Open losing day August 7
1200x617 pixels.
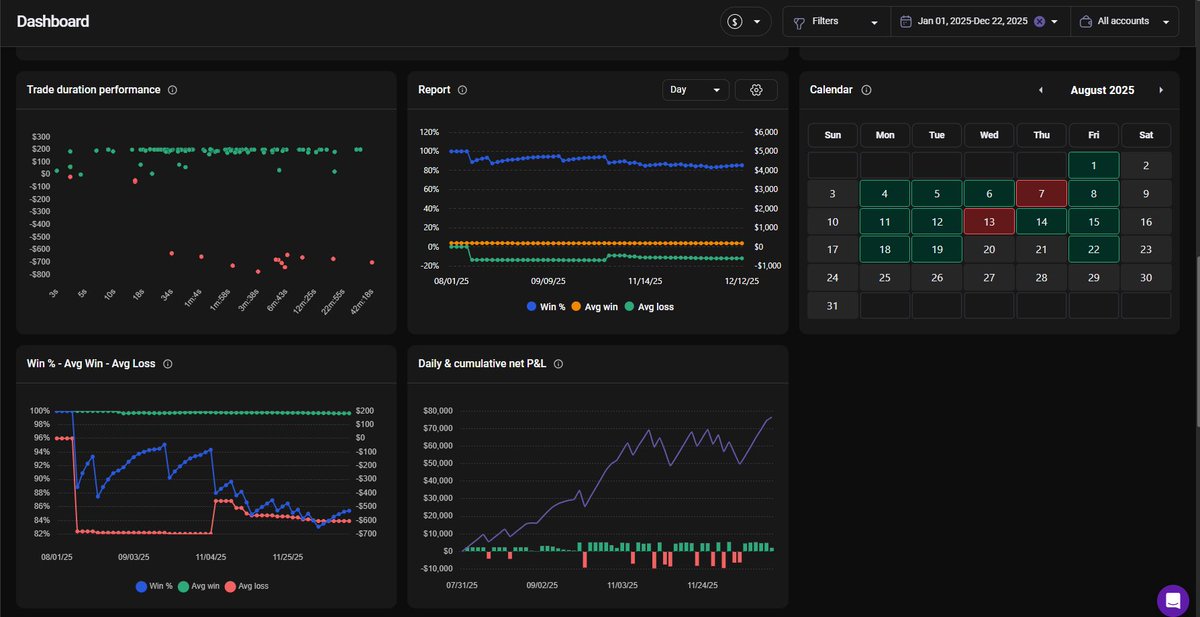pos(1041,194)
